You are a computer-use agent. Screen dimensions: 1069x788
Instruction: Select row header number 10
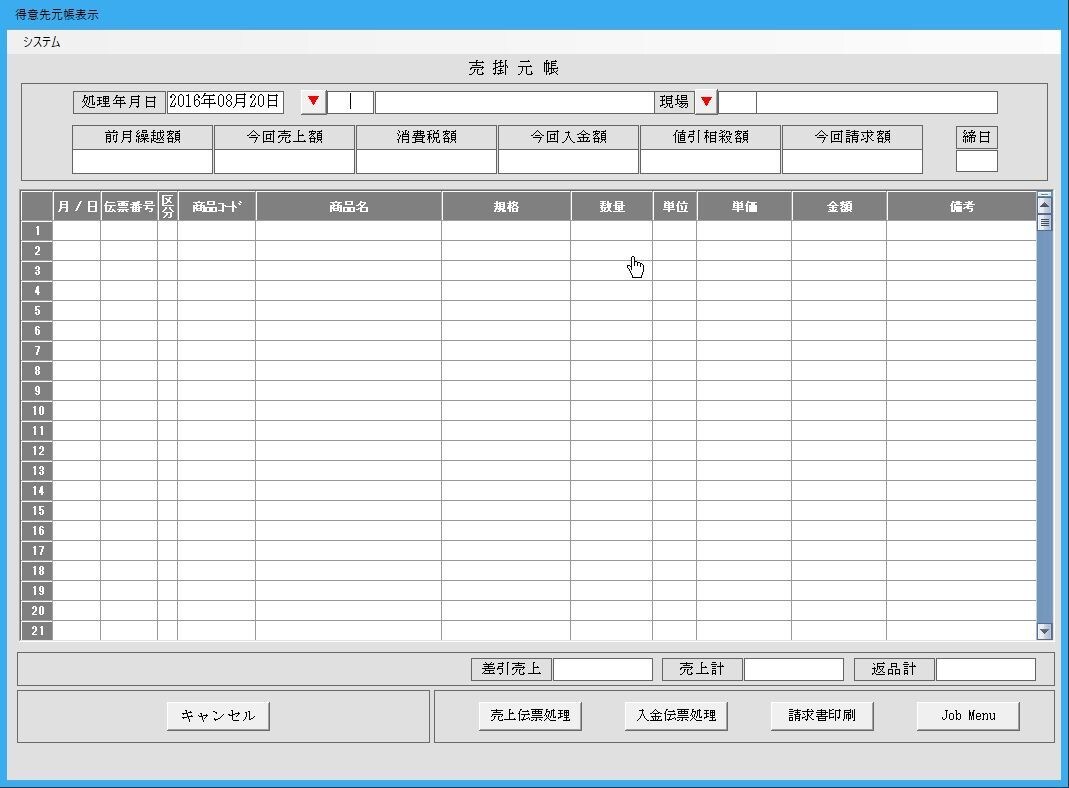[x=37, y=411]
